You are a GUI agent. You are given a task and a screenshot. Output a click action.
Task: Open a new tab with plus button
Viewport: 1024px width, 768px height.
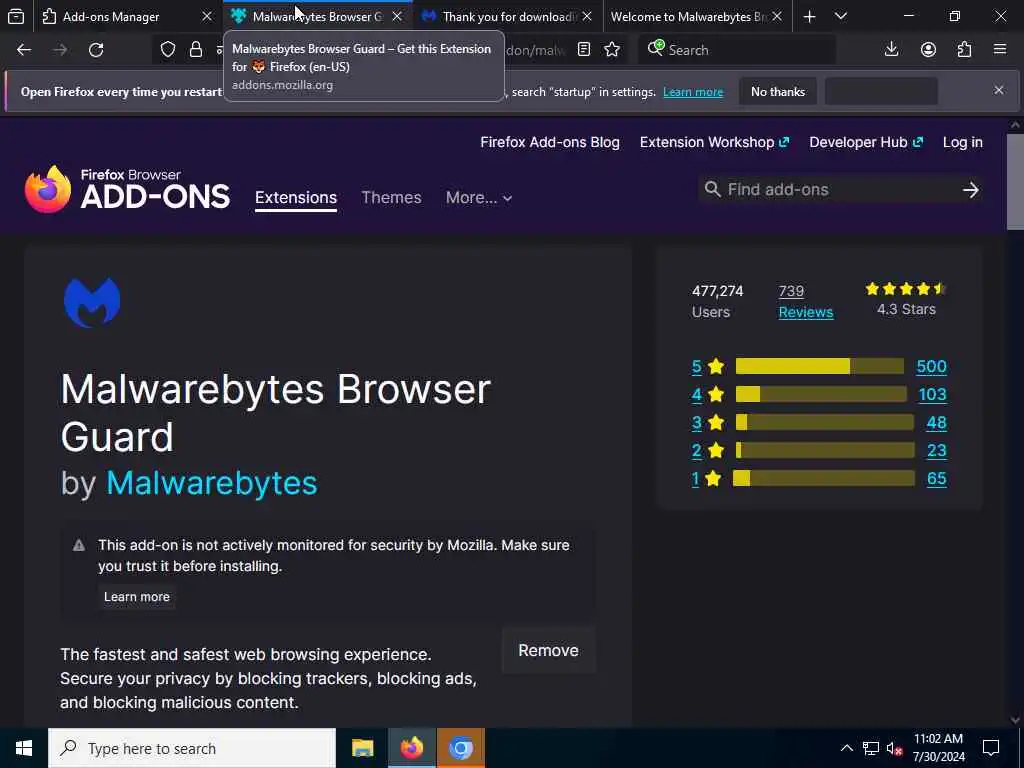pos(810,16)
